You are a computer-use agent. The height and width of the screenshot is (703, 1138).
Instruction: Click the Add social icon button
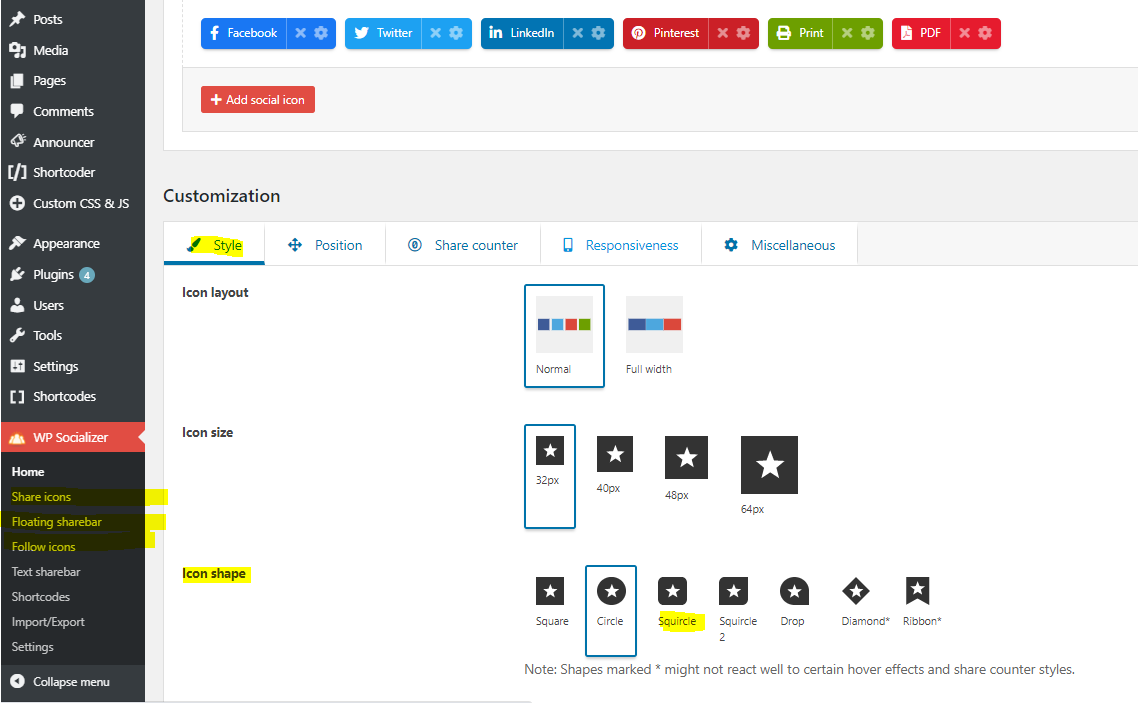point(258,100)
